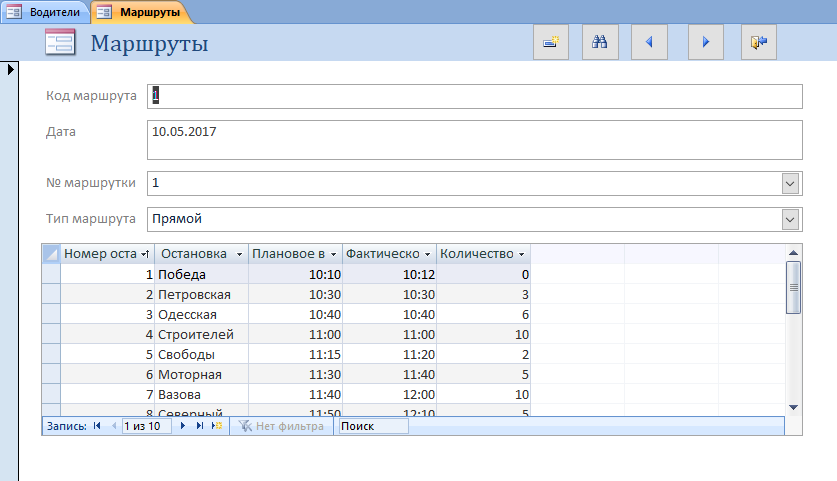Select the Вазова stop cell
This screenshot has height=481, width=837.
[x=202, y=395]
